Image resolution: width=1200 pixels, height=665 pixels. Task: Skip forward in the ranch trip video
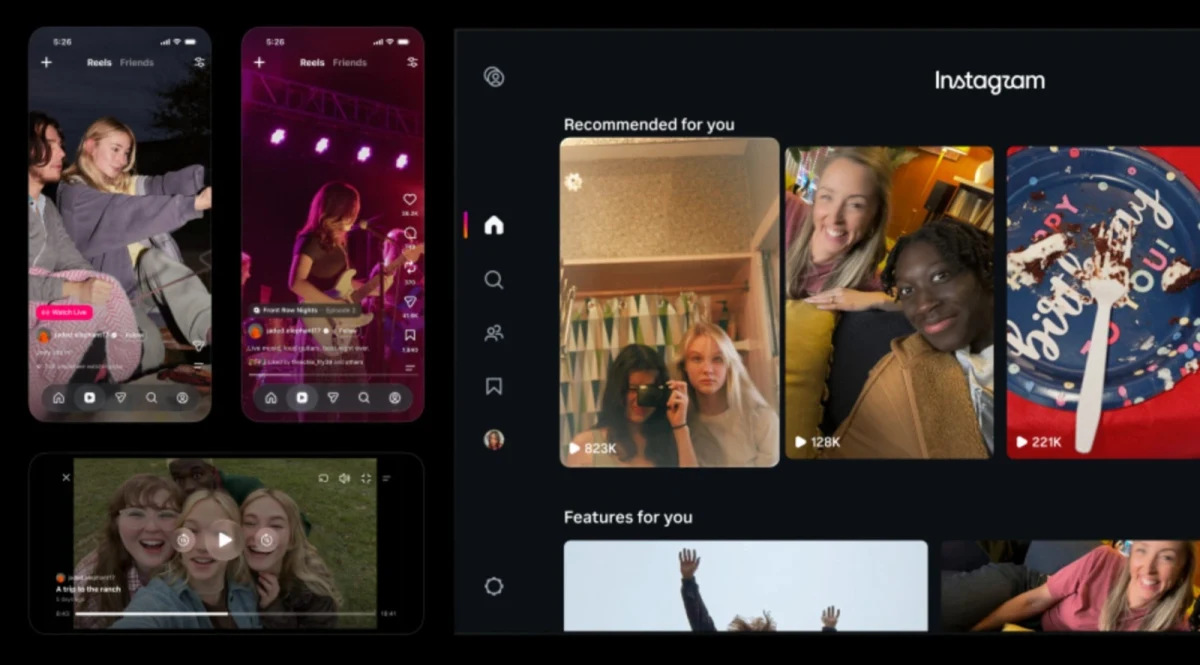[266, 540]
